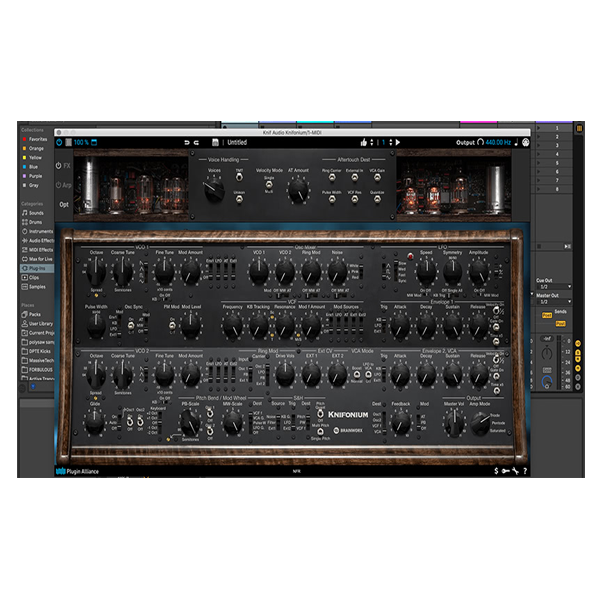Click the Amp Mode selector knob
This screenshot has height=600, width=600.
[480, 424]
